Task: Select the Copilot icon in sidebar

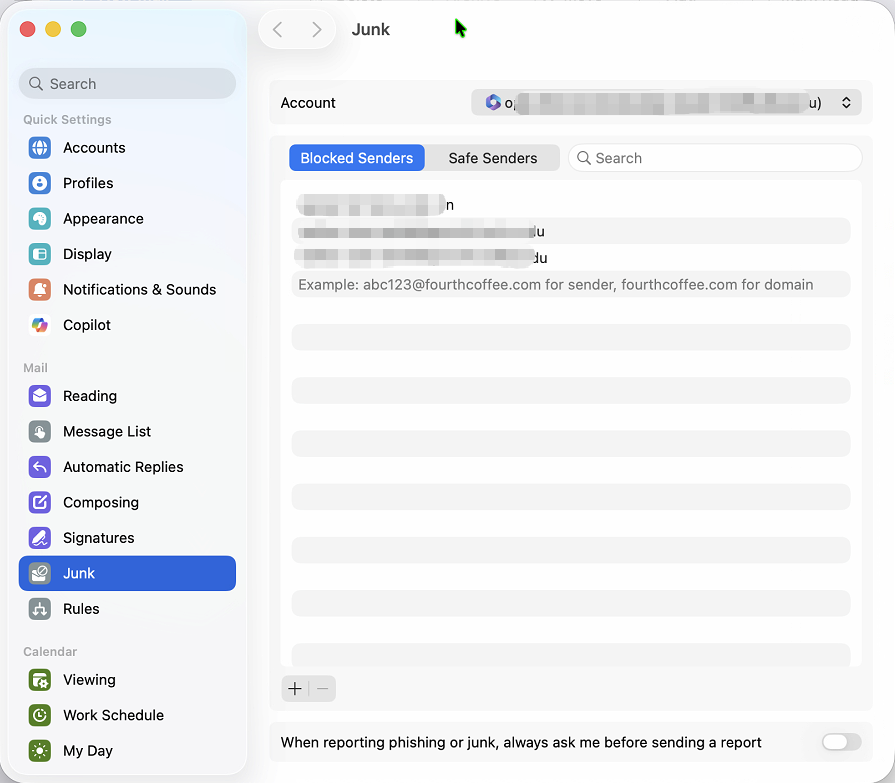Action: 40,325
